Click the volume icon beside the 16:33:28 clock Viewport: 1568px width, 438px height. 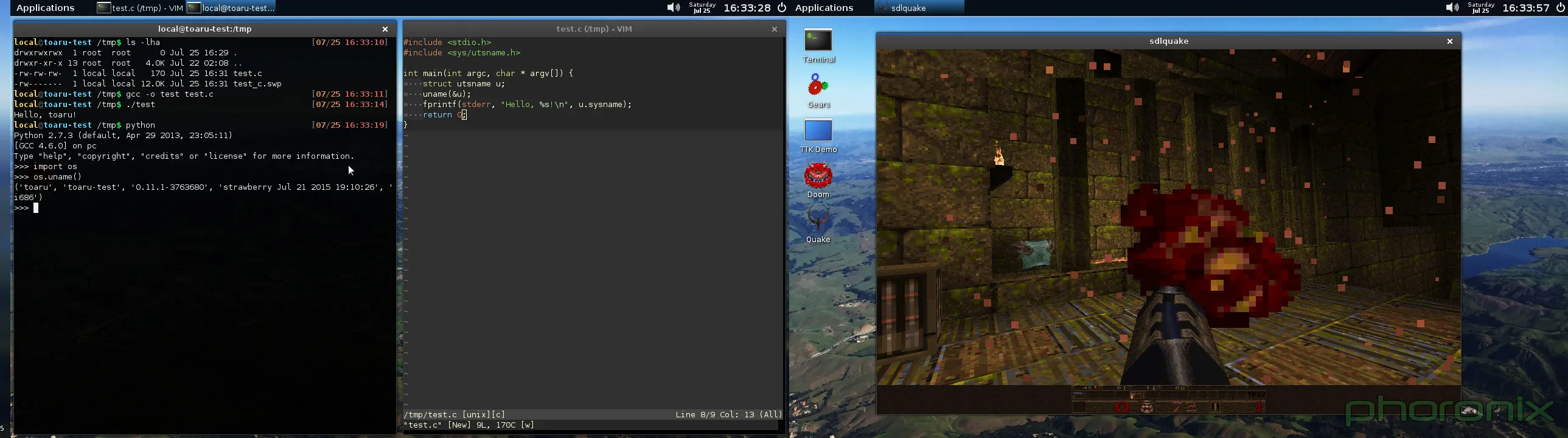pos(672,8)
